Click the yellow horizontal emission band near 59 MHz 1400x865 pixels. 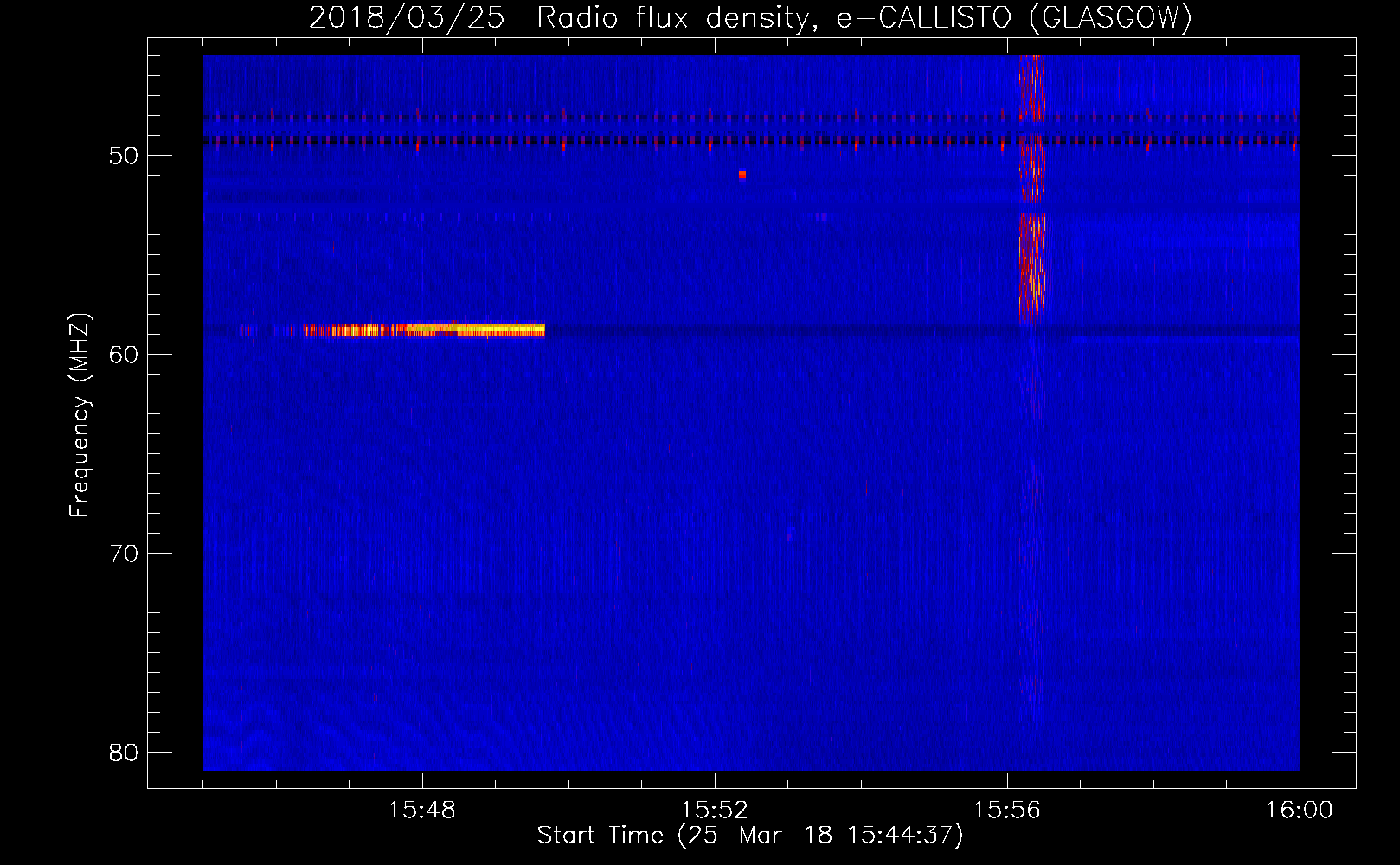pyautogui.click(x=424, y=330)
